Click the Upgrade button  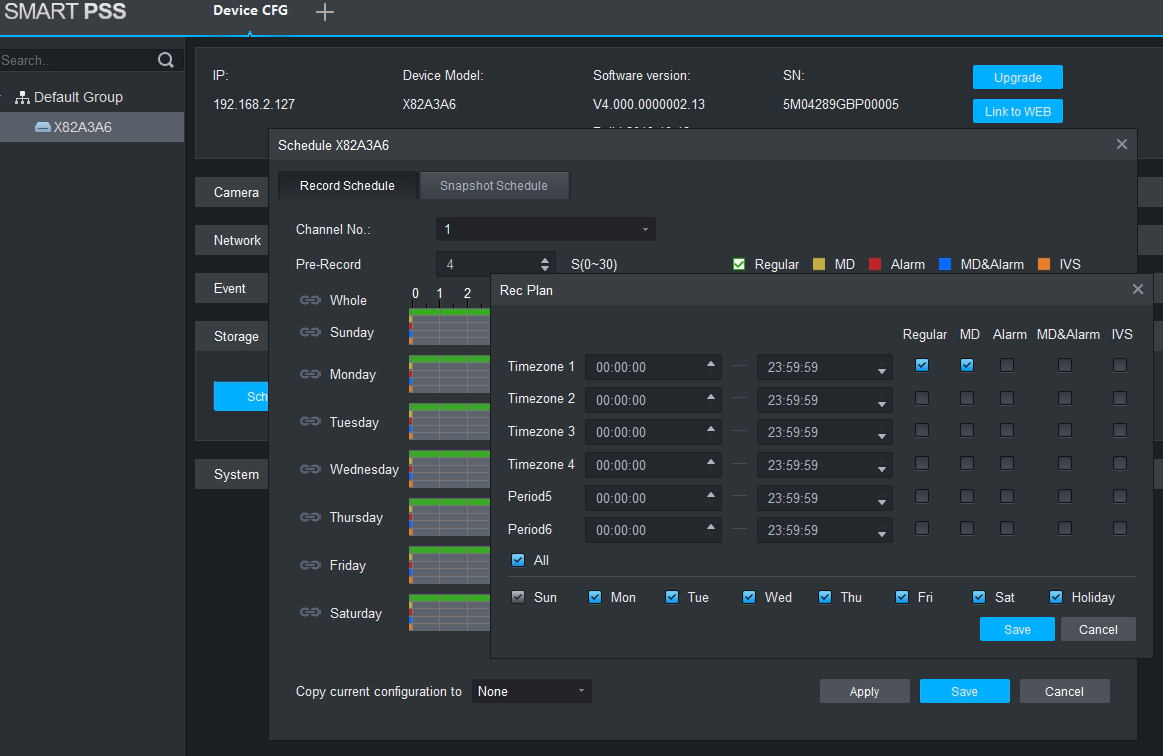point(1017,78)
